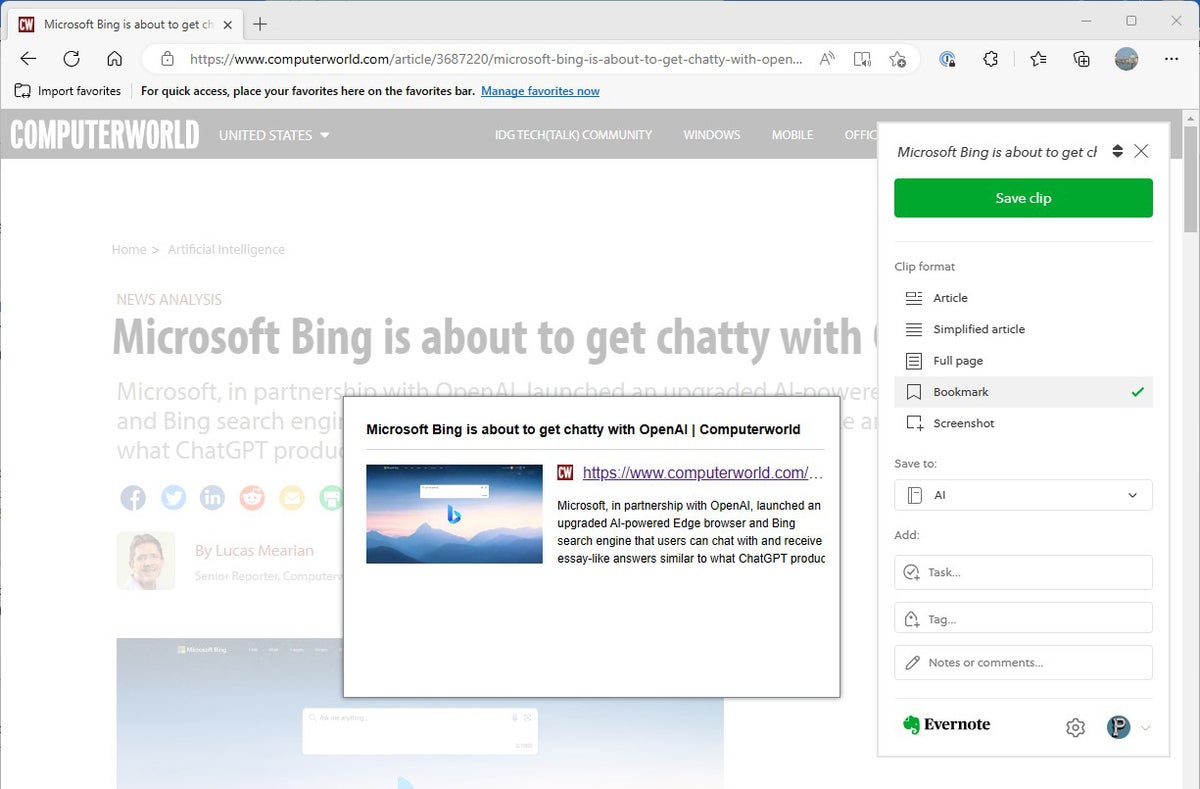Click Artificial Intelligence breadcrumb

pos(226,249)
